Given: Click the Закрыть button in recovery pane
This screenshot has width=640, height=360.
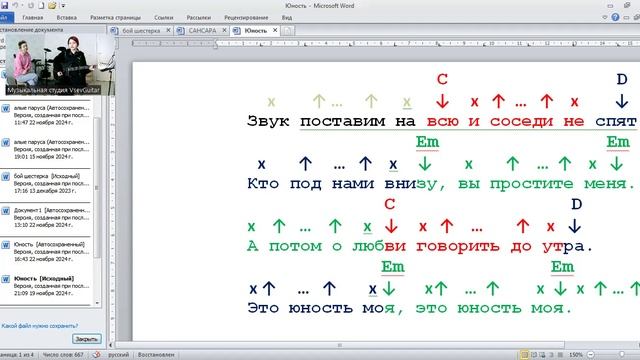Looking at the screenshot, I should click(87, 339).
